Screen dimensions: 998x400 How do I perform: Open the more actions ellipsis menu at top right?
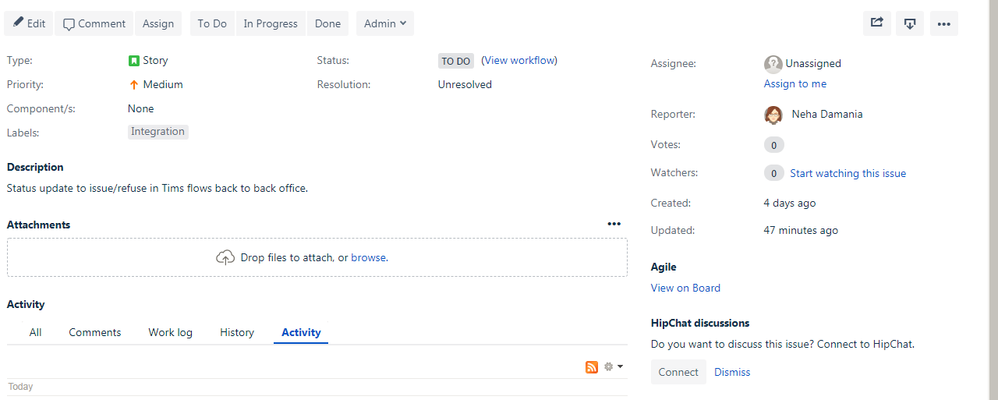tap(944, 24)
